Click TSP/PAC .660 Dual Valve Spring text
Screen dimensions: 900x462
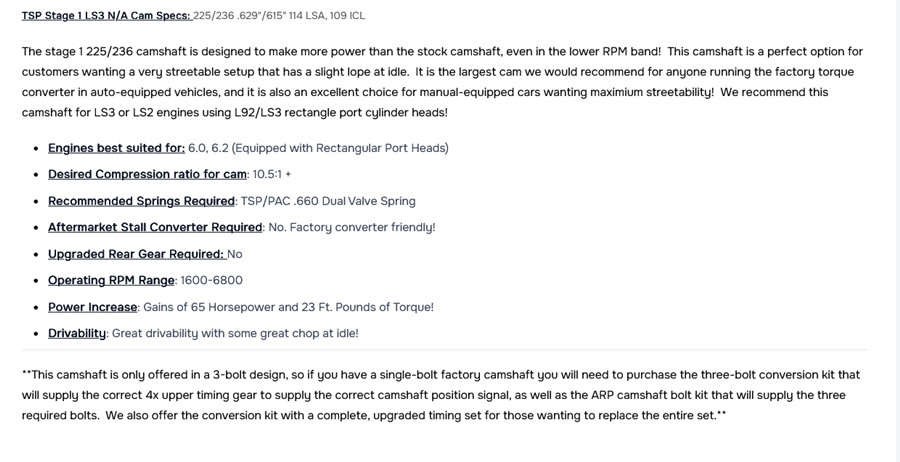point(328,201)
